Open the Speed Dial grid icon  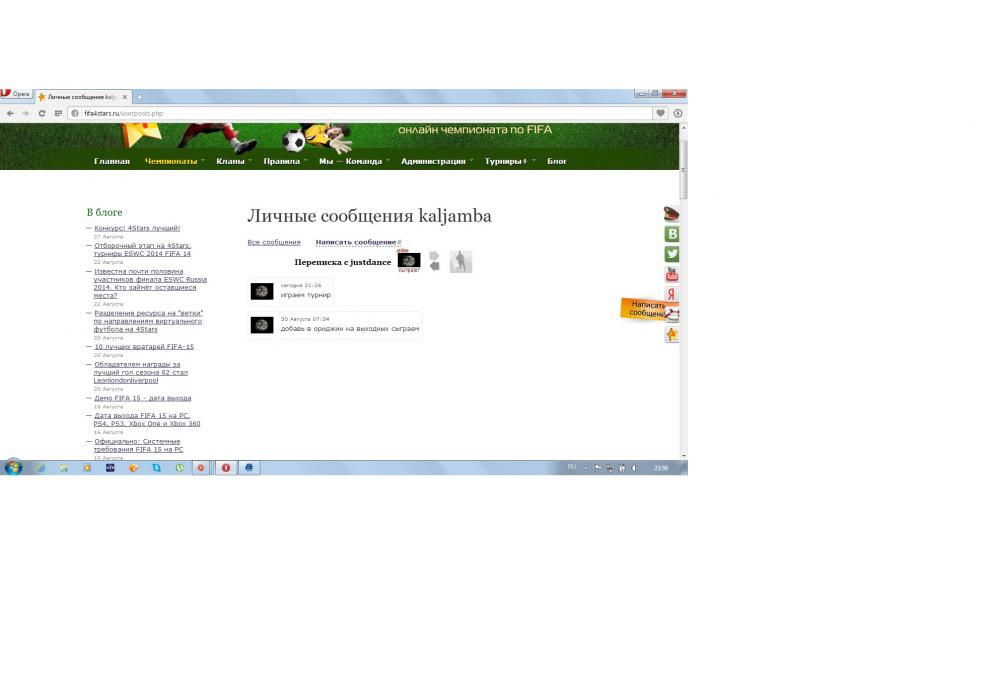click(x=58, y=113)
